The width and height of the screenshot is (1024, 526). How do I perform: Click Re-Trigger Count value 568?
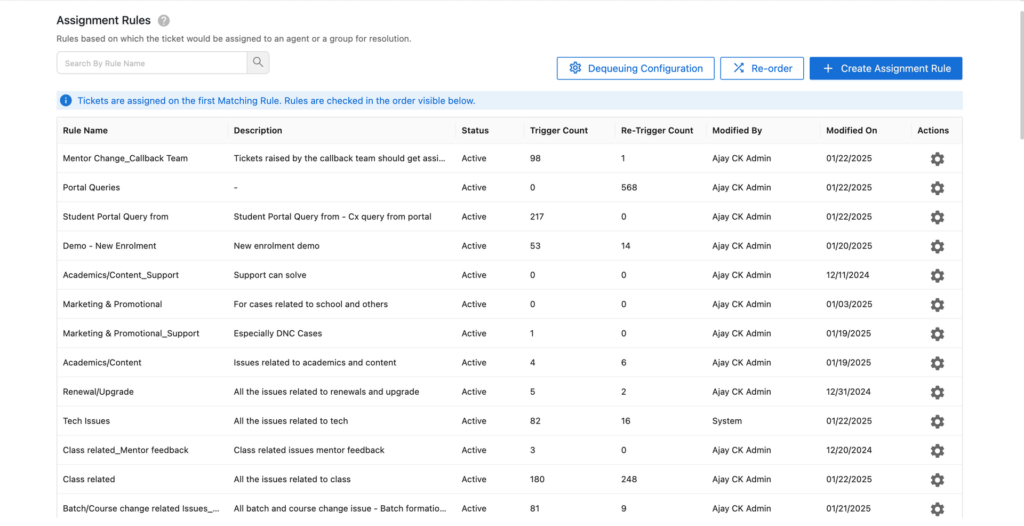(629, 188)
